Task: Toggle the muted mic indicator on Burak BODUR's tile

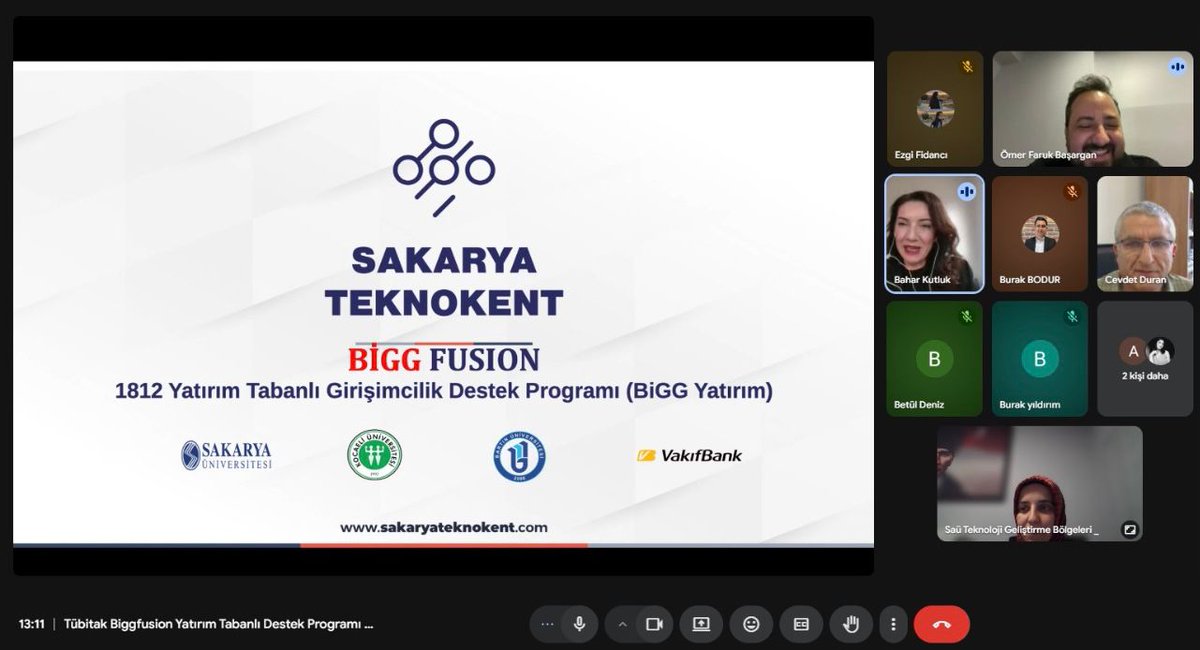Action: 1071,190
